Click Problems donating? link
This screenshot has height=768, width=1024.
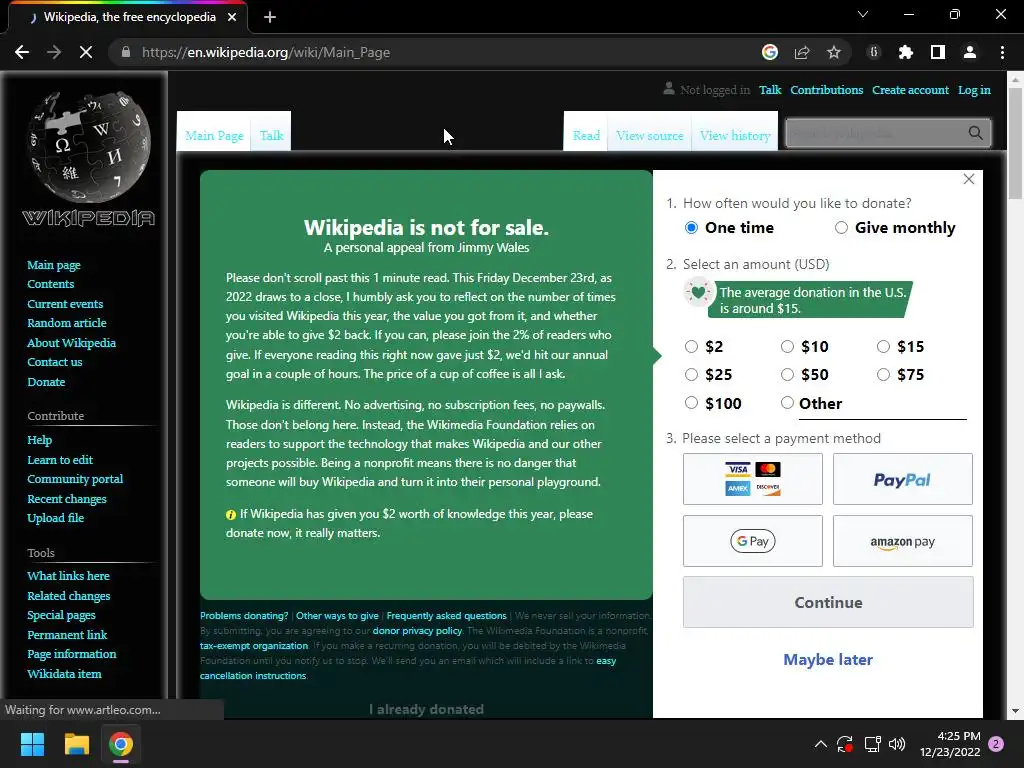coord(244,616)
